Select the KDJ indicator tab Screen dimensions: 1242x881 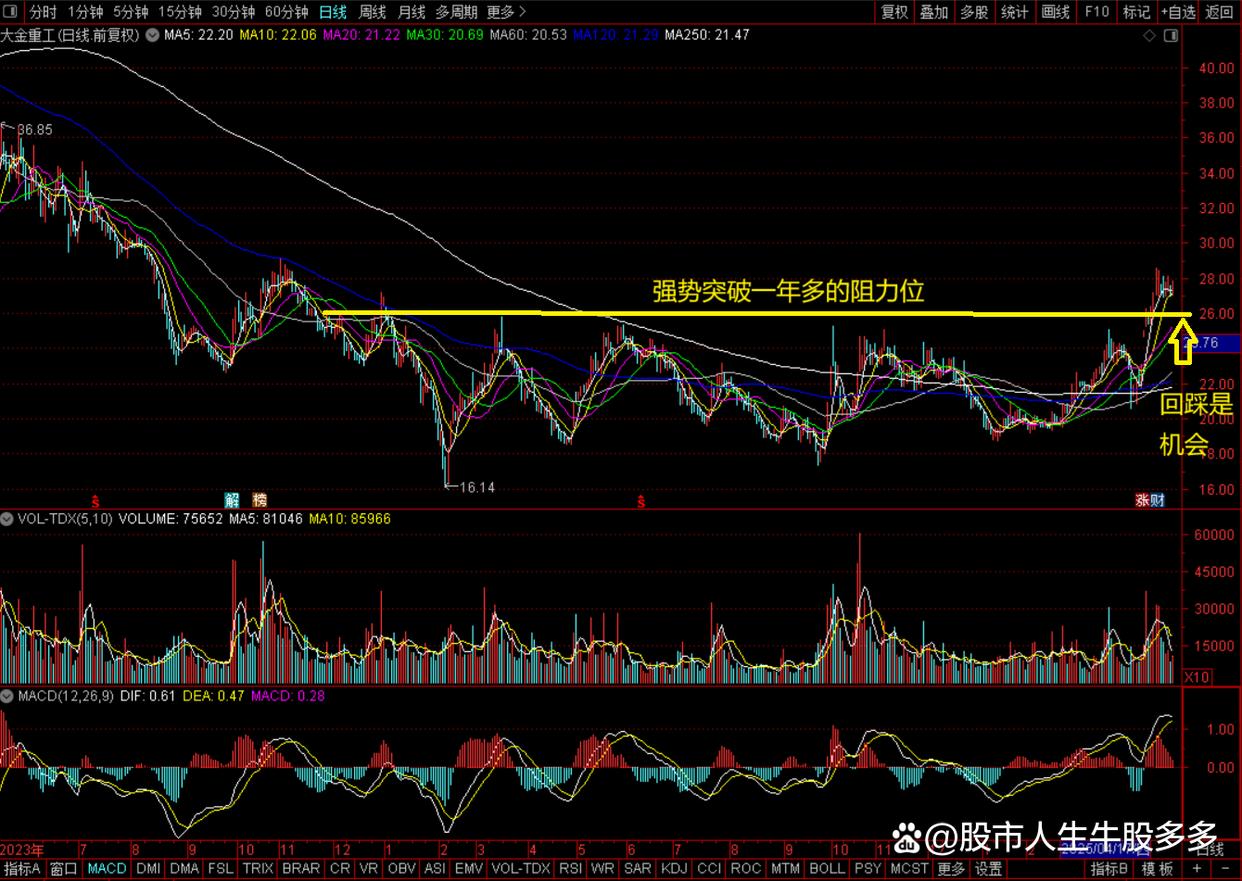(x=675, y=869)
